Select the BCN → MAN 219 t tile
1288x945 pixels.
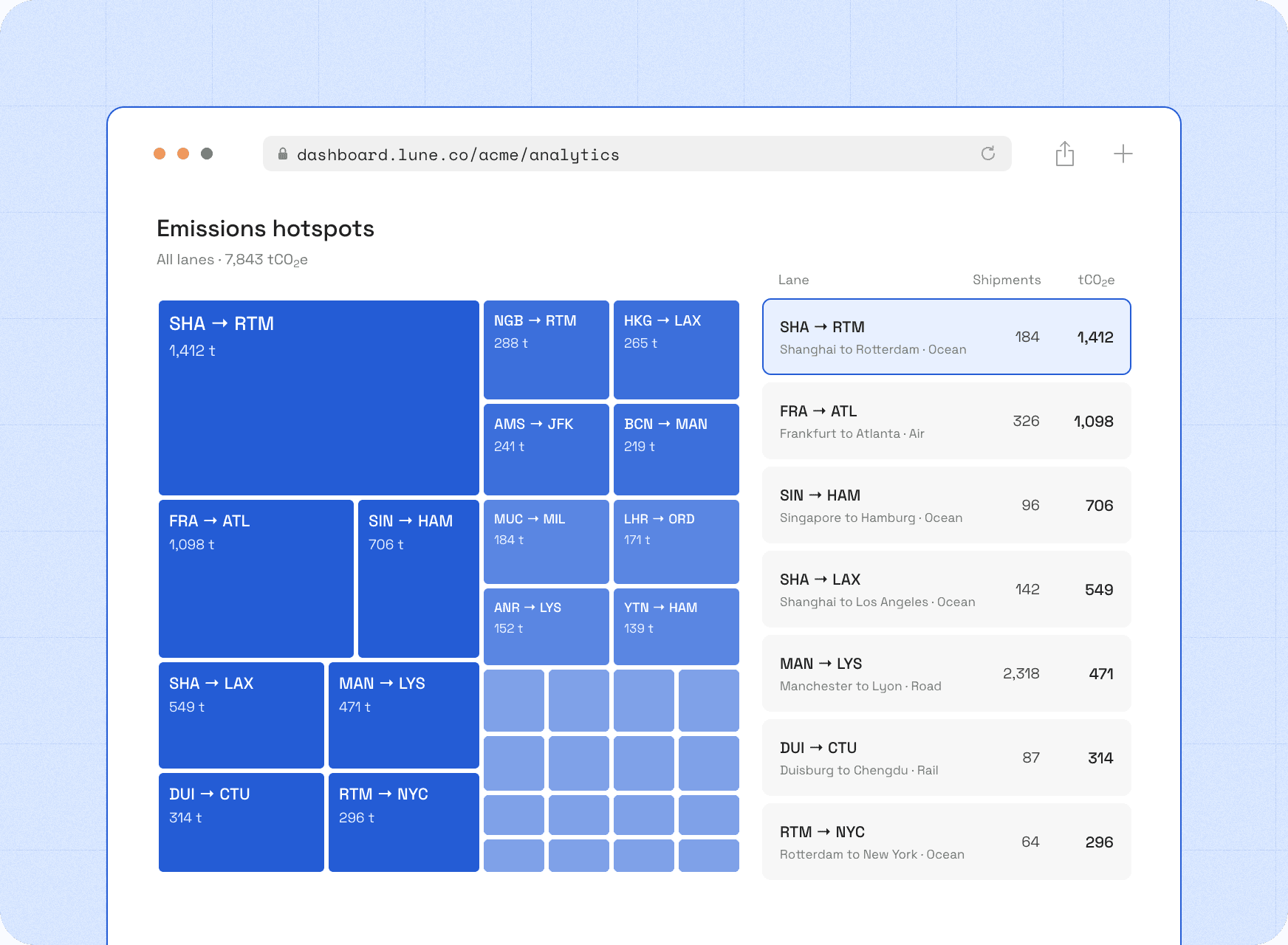click(x=676, y=449)
